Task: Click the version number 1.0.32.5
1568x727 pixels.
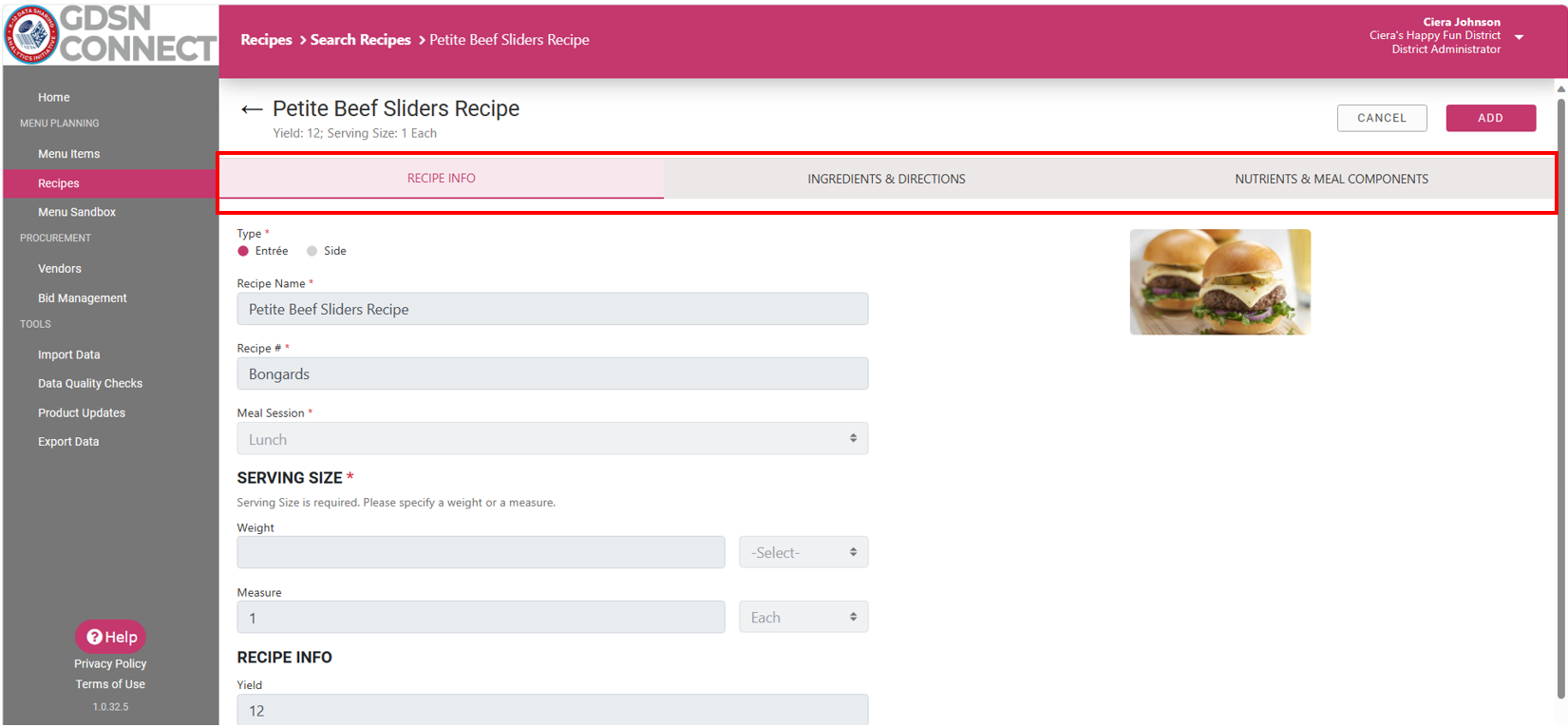Action: [x=110, y=707]
